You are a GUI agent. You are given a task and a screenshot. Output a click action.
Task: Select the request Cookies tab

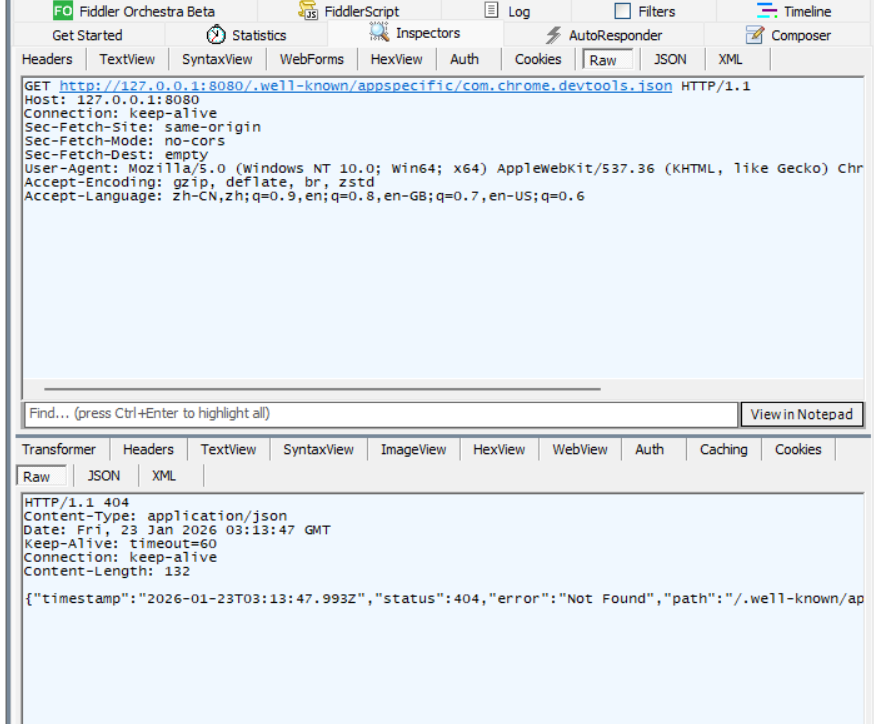538,59
